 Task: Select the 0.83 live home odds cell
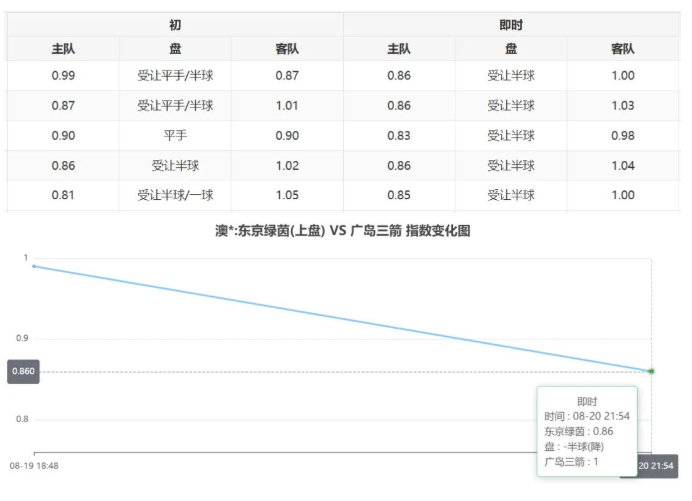pyautogui.click(x=399, y=135)
